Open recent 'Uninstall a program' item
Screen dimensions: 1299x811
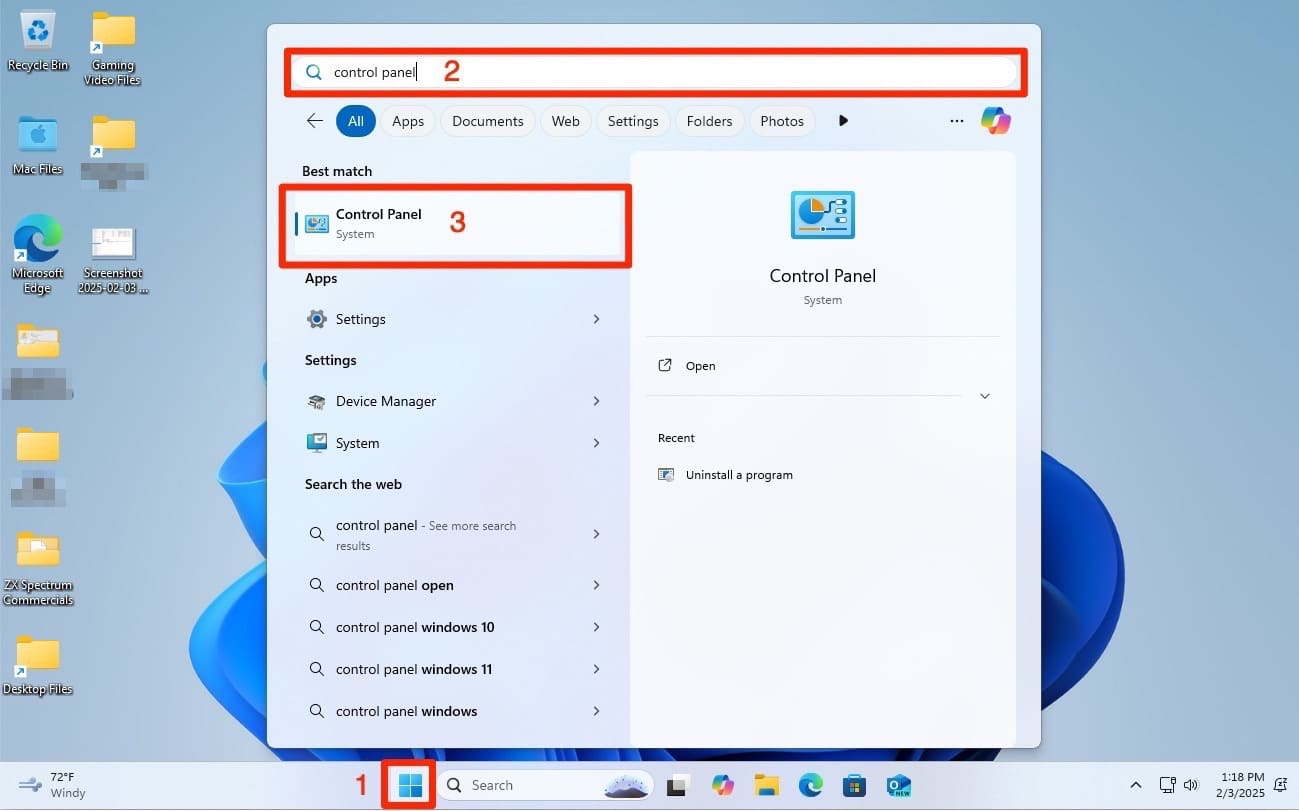(x=739, y=475)
